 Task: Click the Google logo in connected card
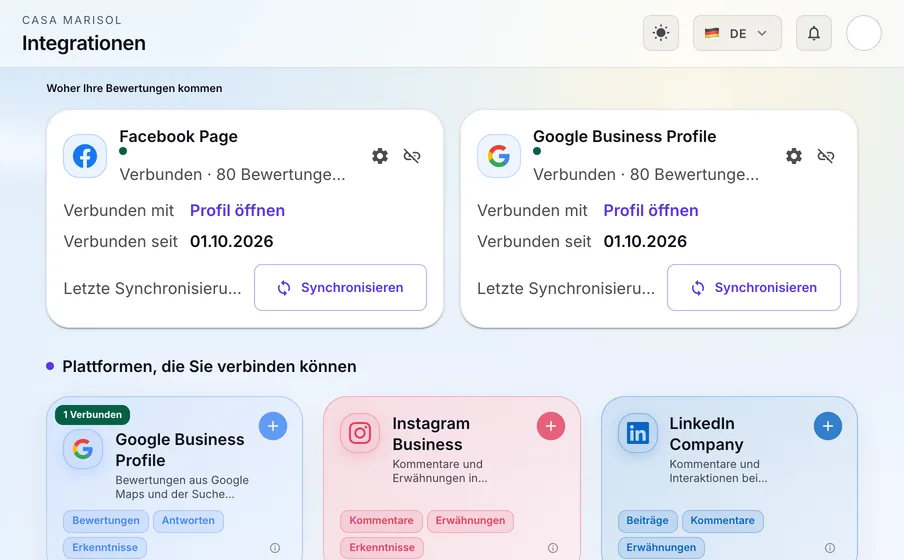[499, 156]
